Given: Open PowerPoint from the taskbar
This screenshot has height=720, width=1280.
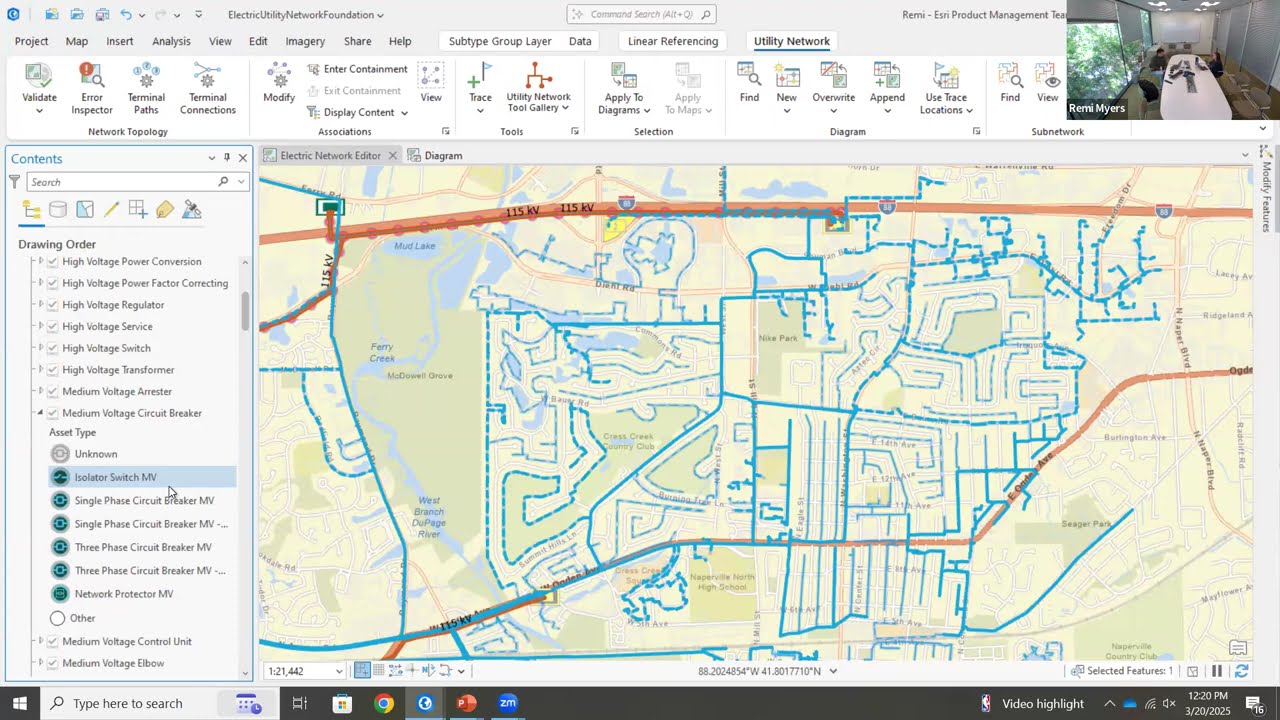Looking at the screenshot, I should click(x=466, y=703).
